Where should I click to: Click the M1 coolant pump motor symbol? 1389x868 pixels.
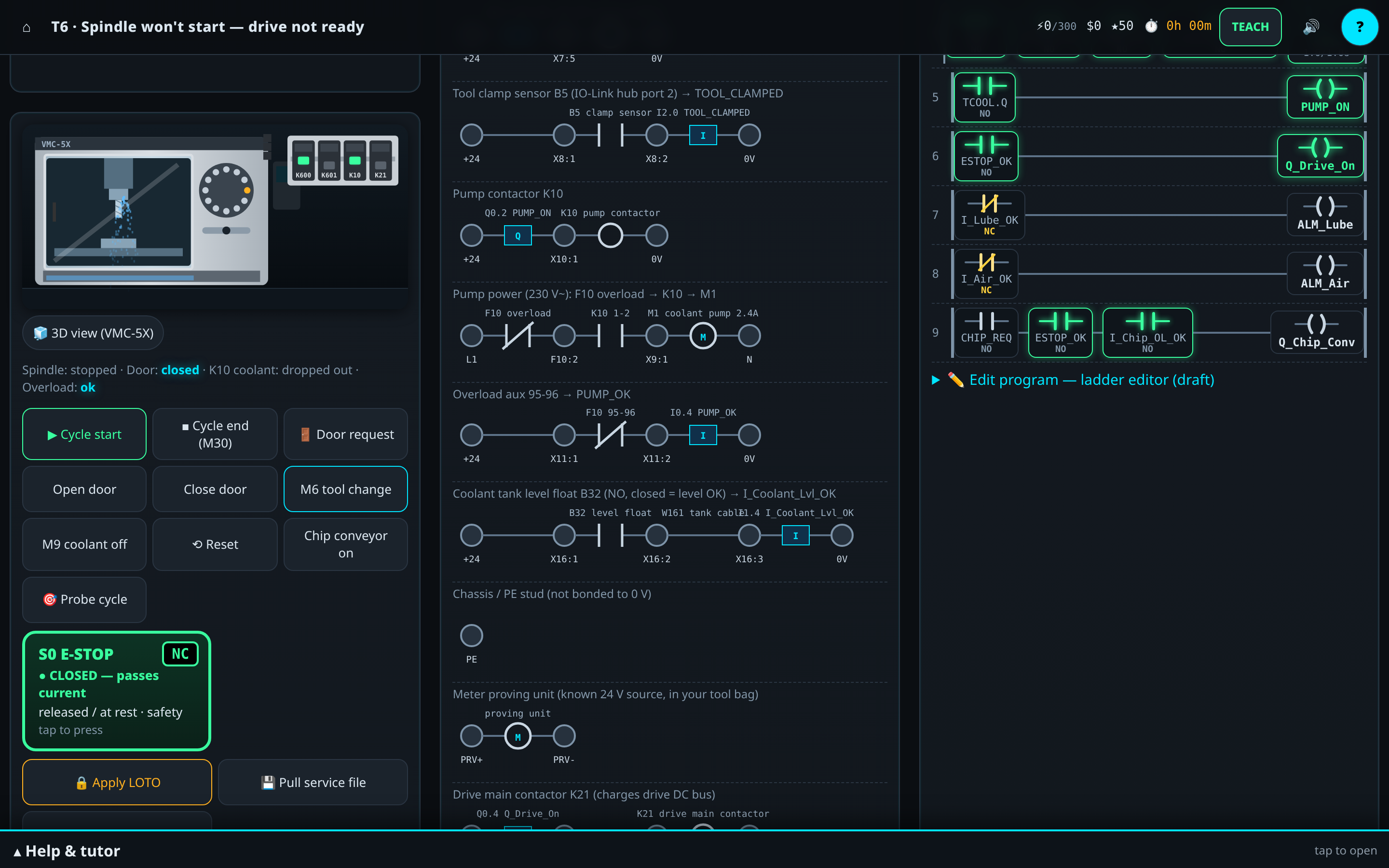click(703, 336)
